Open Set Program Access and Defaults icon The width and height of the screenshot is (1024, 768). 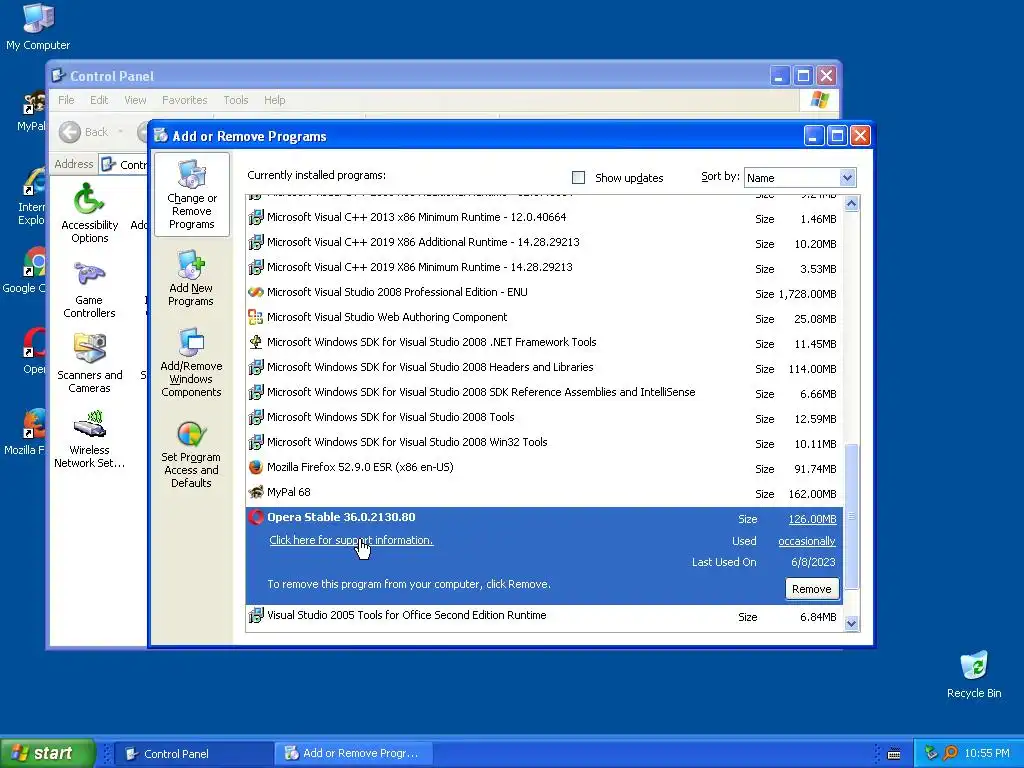(x=191, y=455)
